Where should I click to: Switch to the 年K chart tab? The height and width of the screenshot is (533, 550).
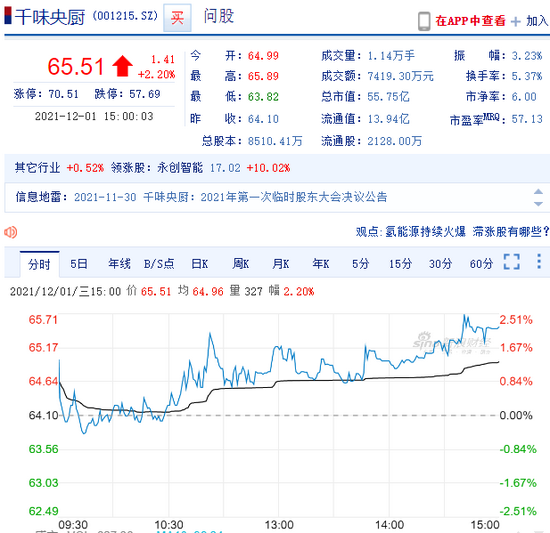(321, 264)
